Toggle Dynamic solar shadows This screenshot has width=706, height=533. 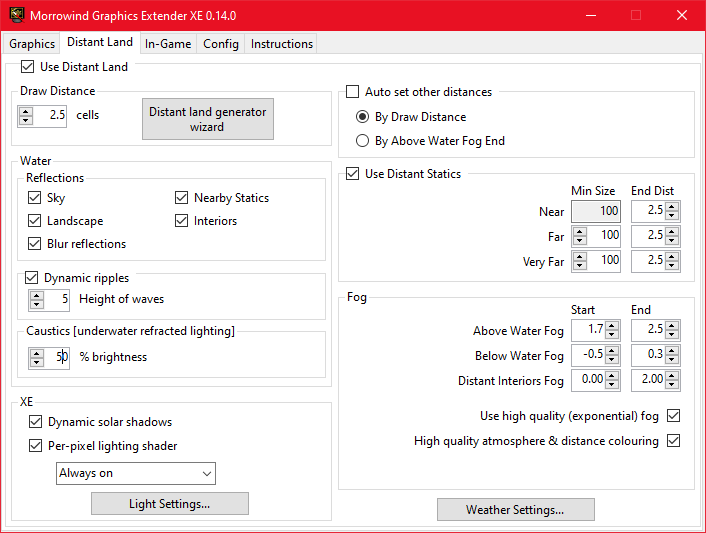tap(35, 422)
